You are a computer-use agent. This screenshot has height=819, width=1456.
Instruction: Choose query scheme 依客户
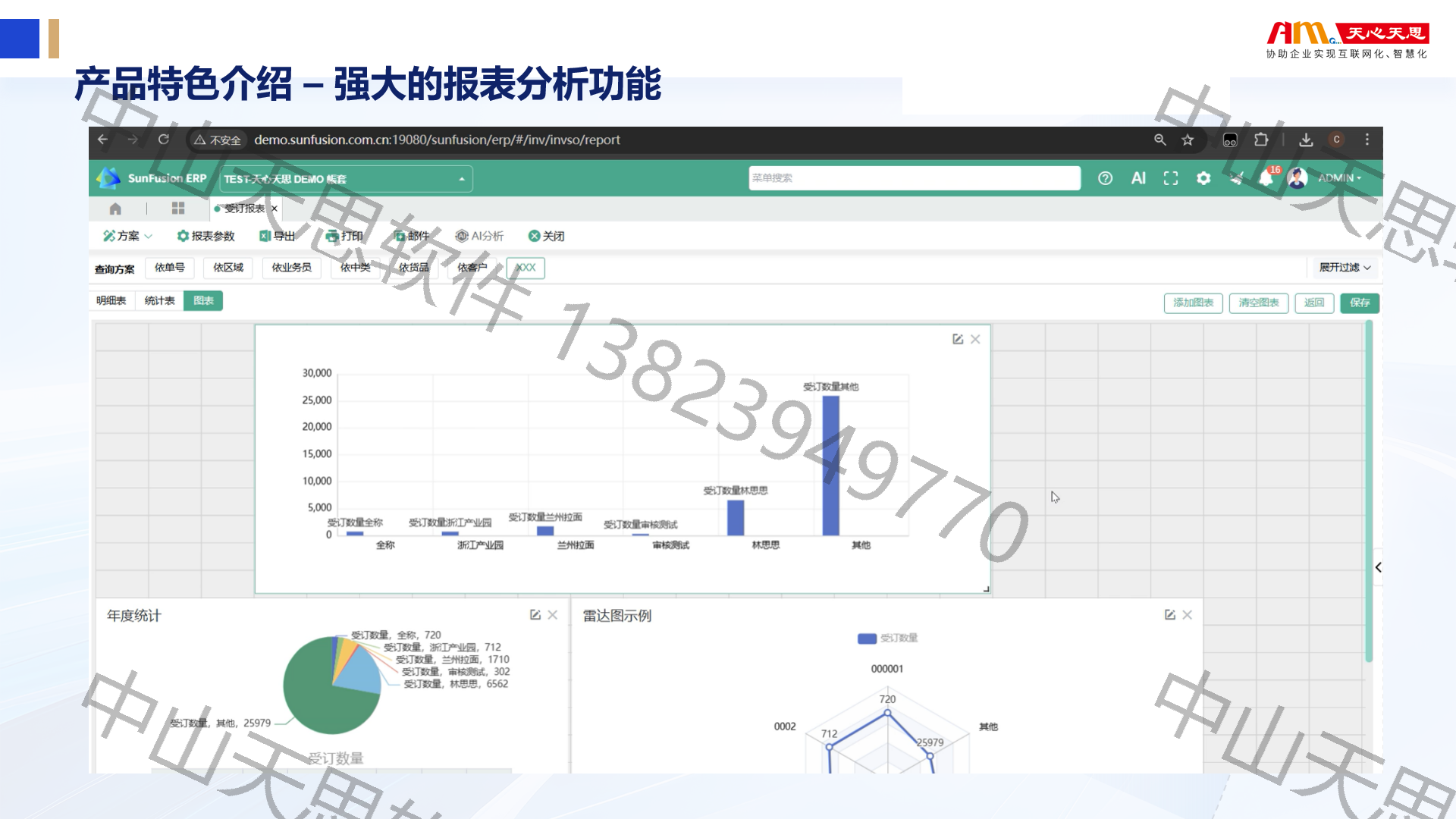[x=472, y=268]
